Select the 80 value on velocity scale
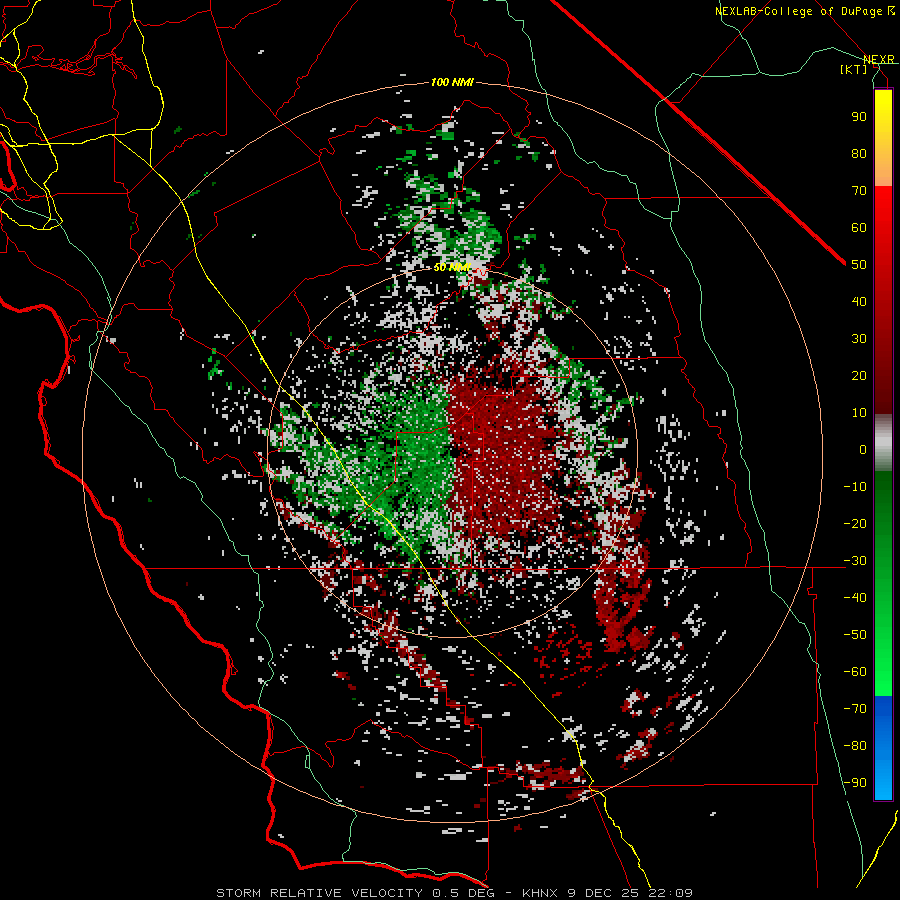900x900 pixels. pos(859,153)
